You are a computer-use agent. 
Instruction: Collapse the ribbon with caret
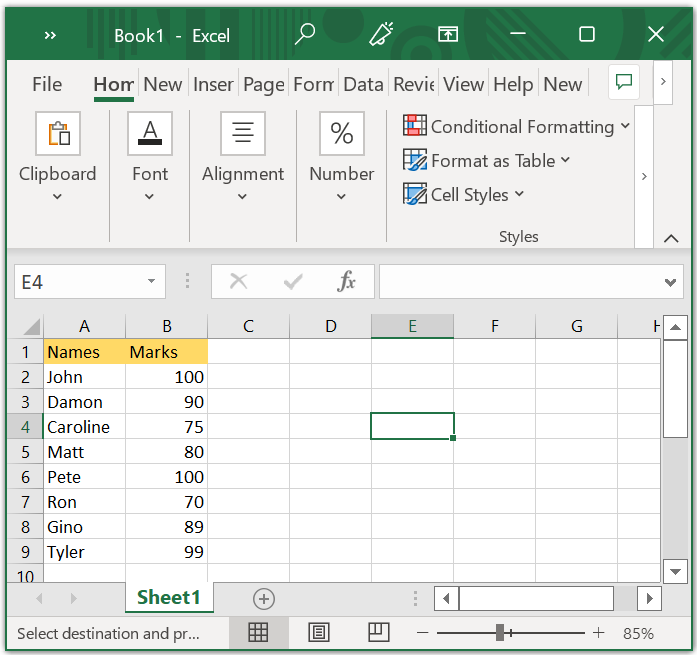coord(671,239)
